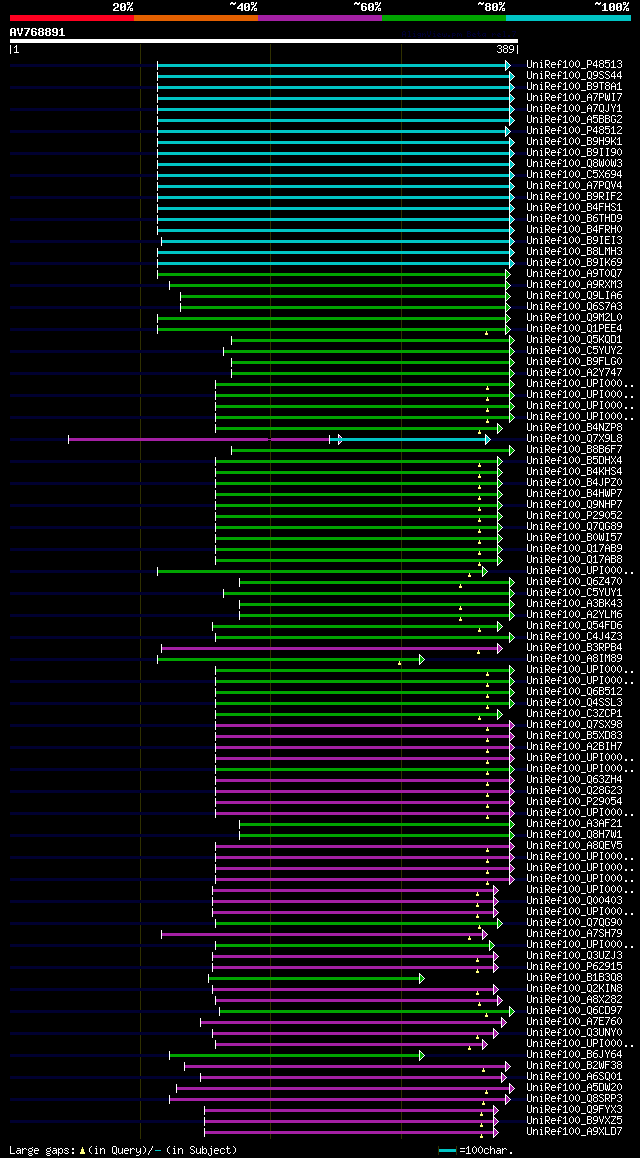Image resolution: width=640 pixels, height=1158 pixels.
Task: Select the UniRef100_Q54FD6 label
Action: 574,626
